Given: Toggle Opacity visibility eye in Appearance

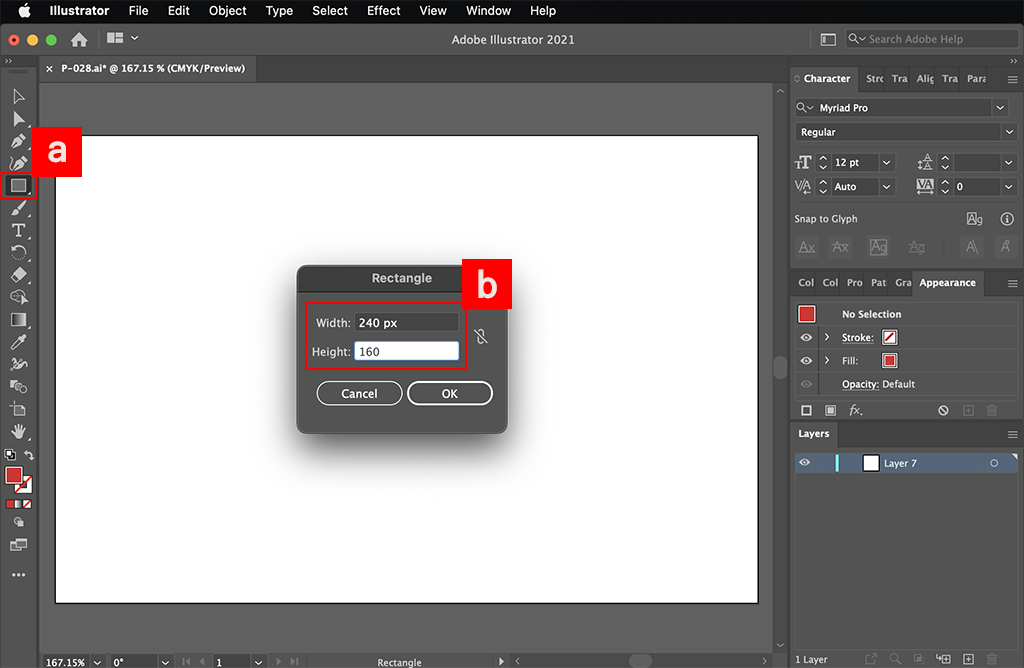Looking at the screenshot, I should point(806,384).
